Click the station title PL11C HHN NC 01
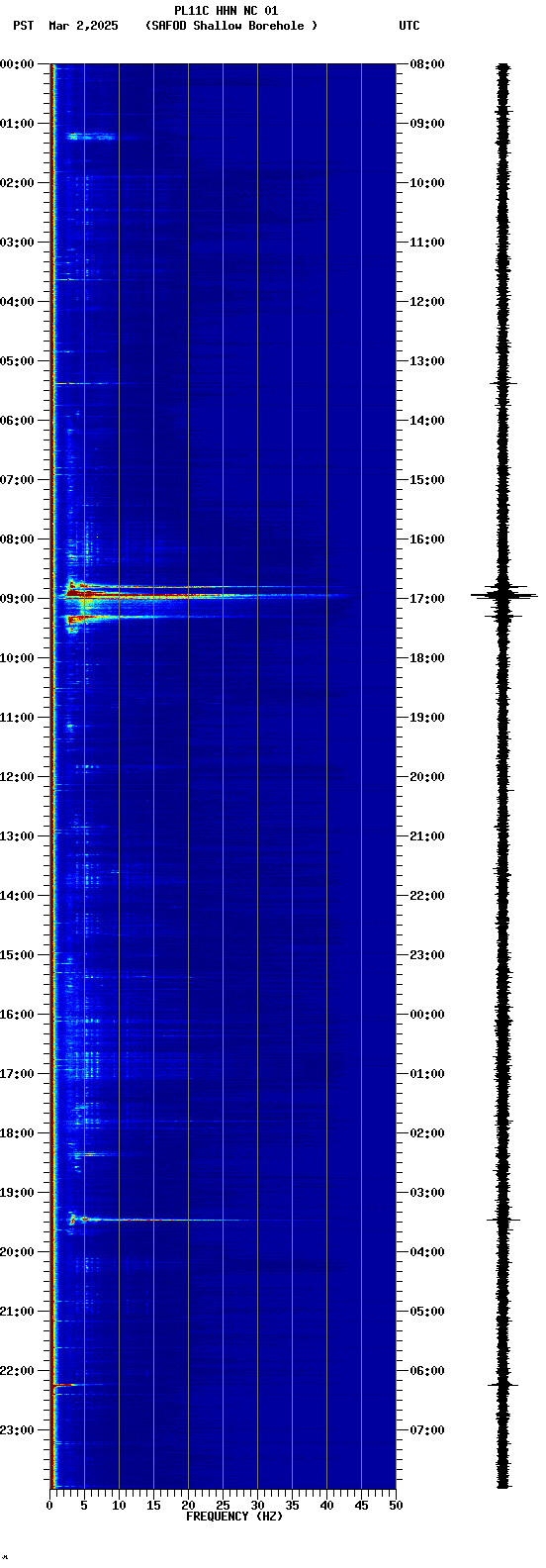The image size is (546, 1568). tap(226, 11)
